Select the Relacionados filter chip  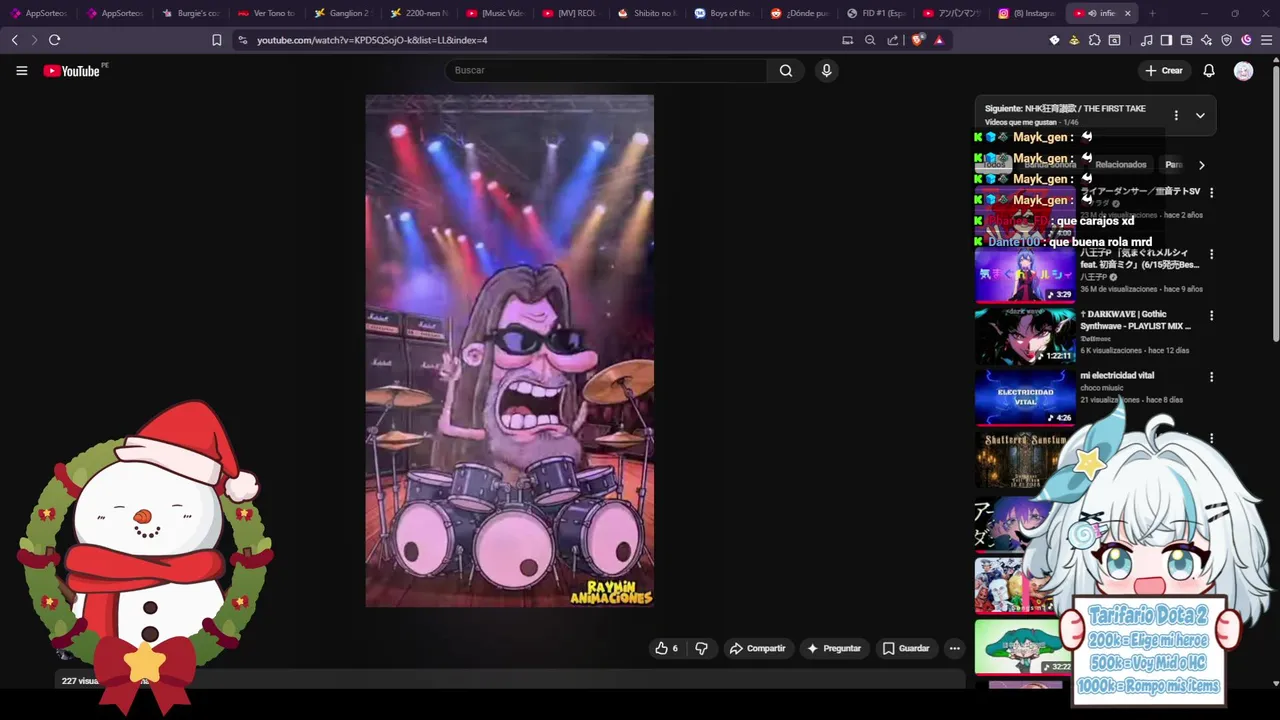[x=1120, y=165]
